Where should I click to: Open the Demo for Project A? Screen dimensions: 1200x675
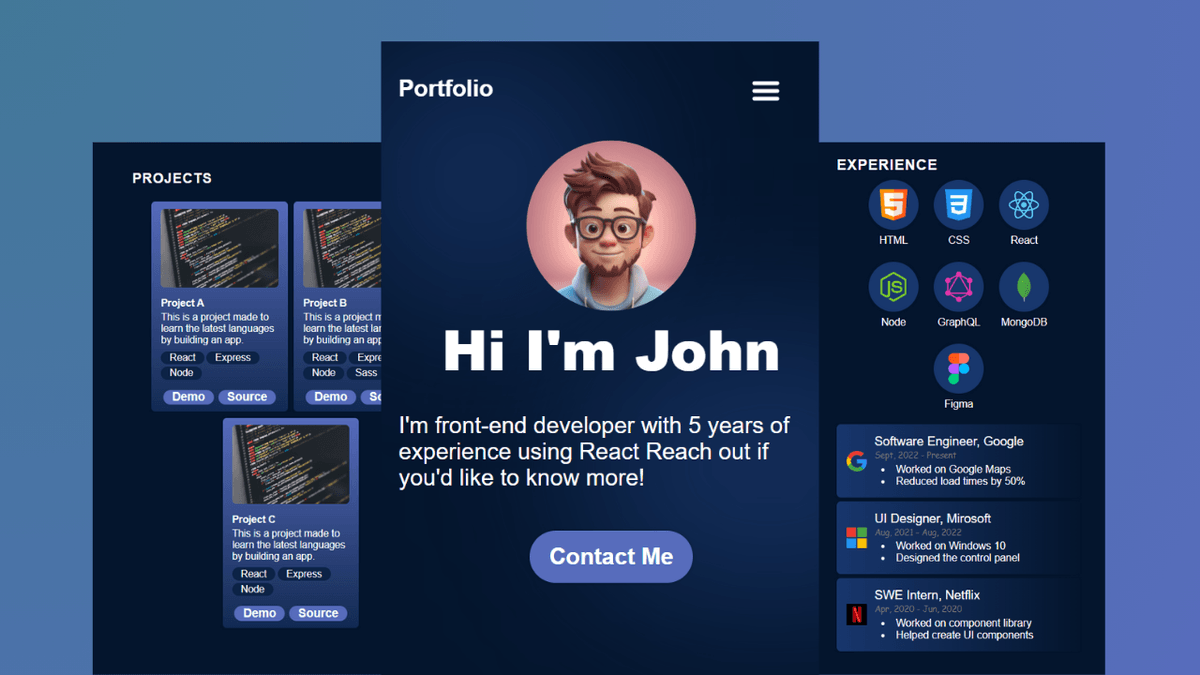coord(188,397)
